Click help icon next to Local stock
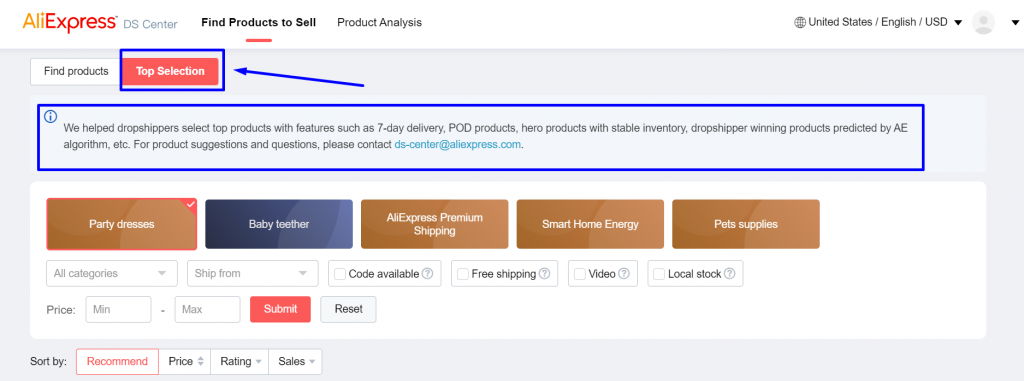The width and height of the screenshot is (1024, 381). point(729,274)
